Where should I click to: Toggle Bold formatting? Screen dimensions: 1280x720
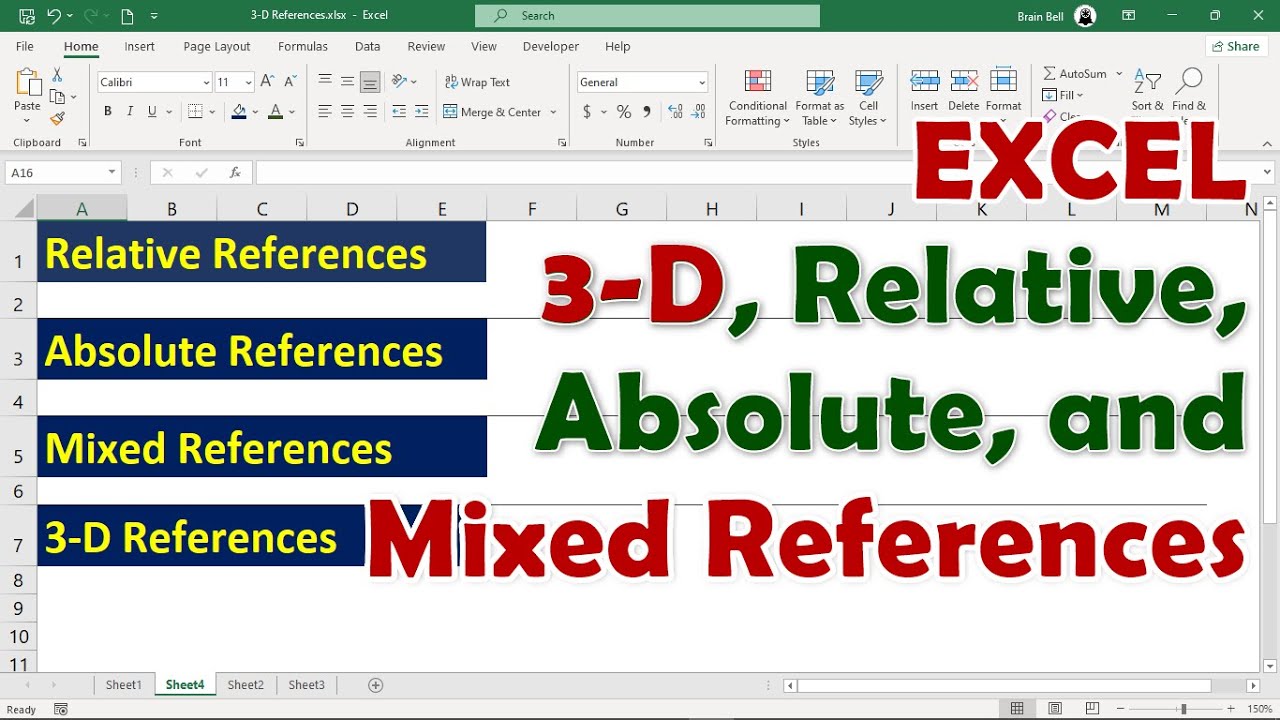pos(108,112)
